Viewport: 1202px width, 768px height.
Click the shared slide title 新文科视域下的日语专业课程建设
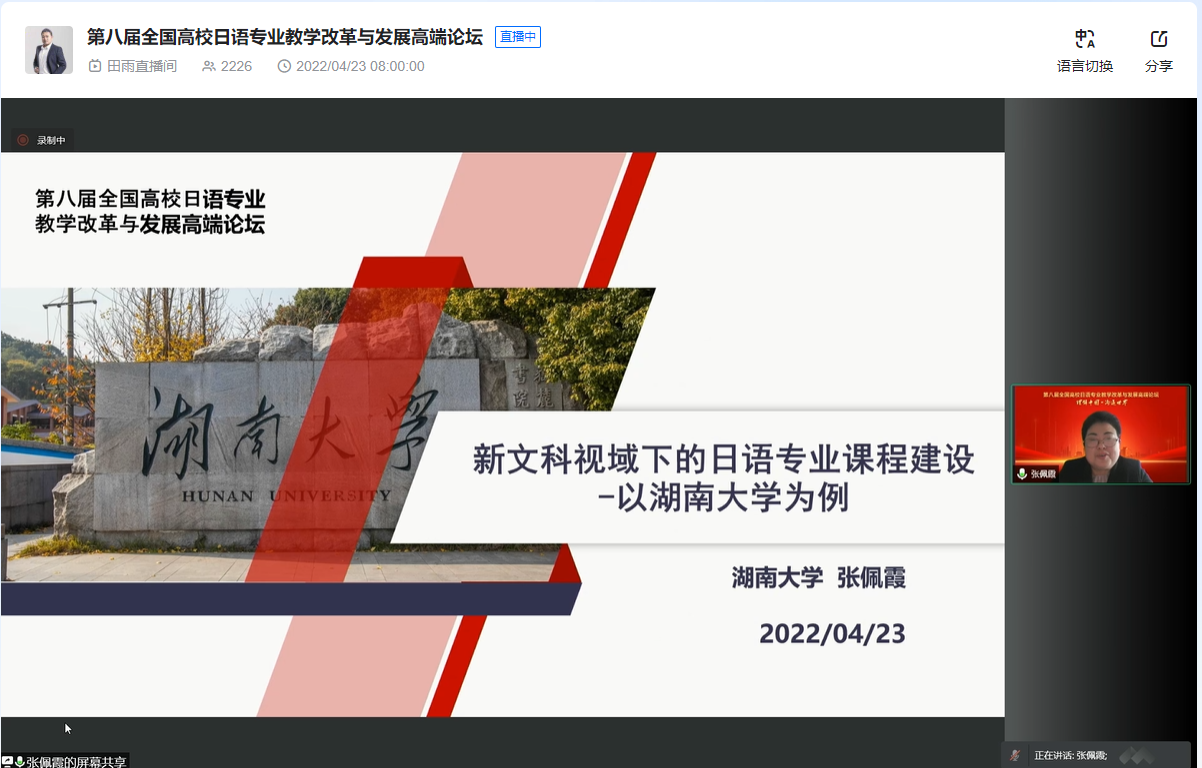click(722, 460)
